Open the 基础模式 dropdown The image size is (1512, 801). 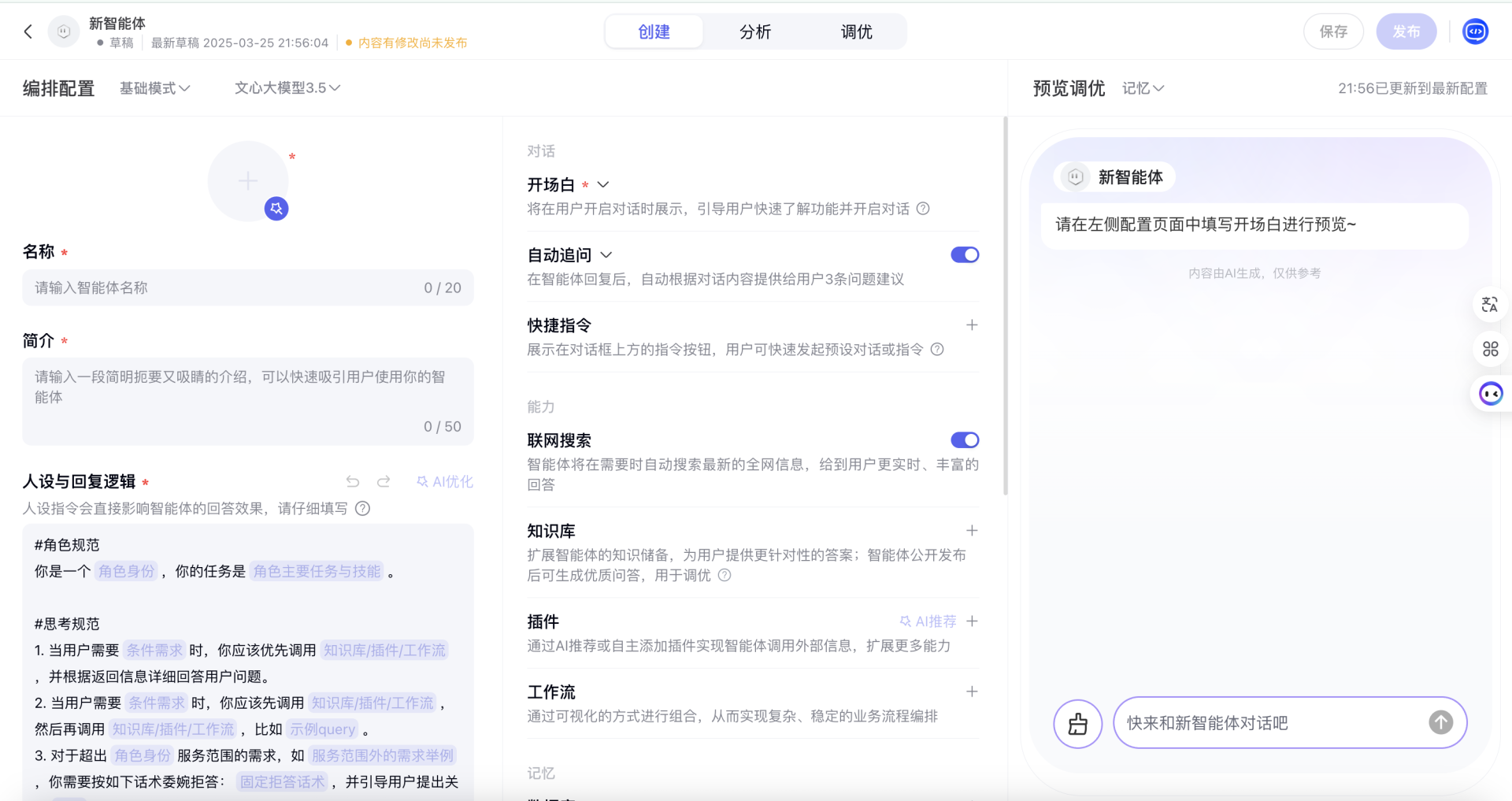click(154, 88)
